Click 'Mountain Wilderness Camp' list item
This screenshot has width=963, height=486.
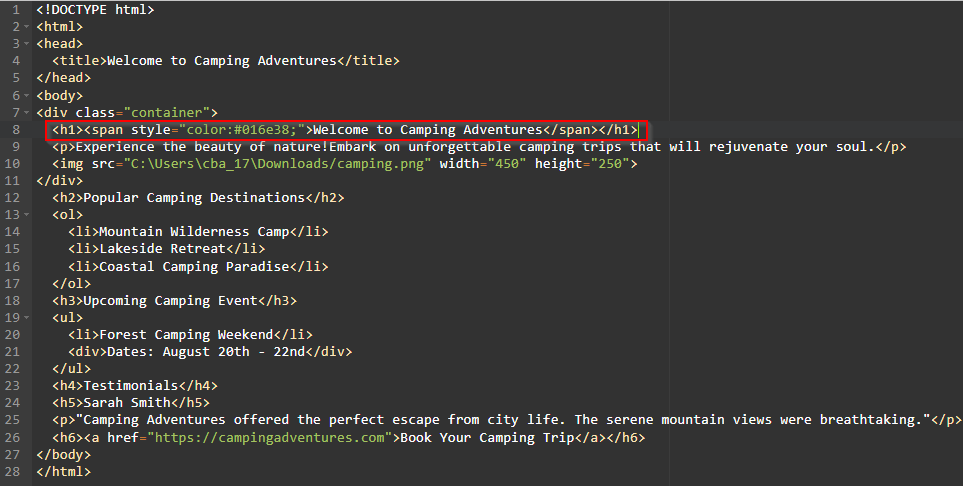click(194, 232)
